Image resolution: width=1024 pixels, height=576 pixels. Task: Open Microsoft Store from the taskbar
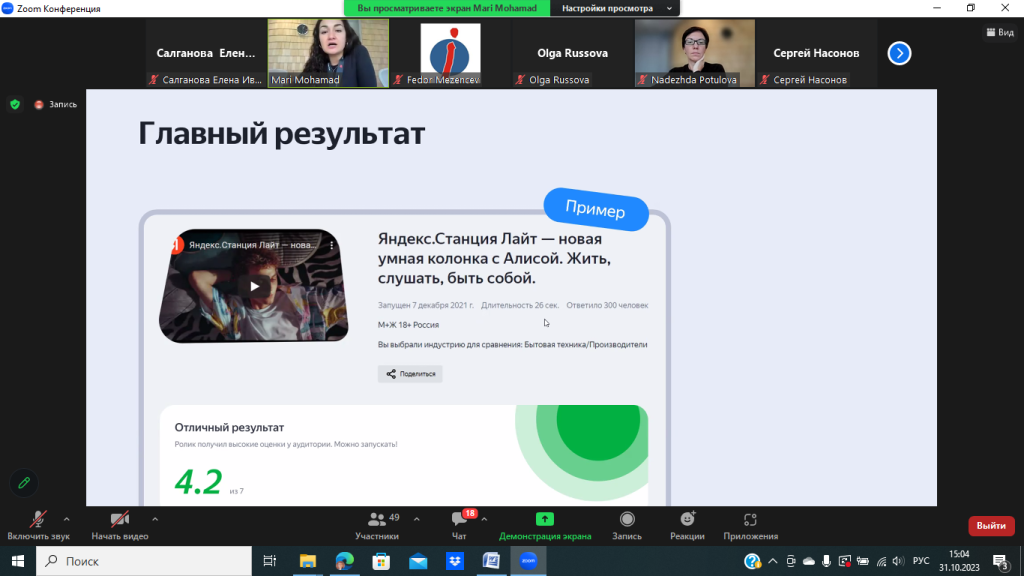(381, 561)
